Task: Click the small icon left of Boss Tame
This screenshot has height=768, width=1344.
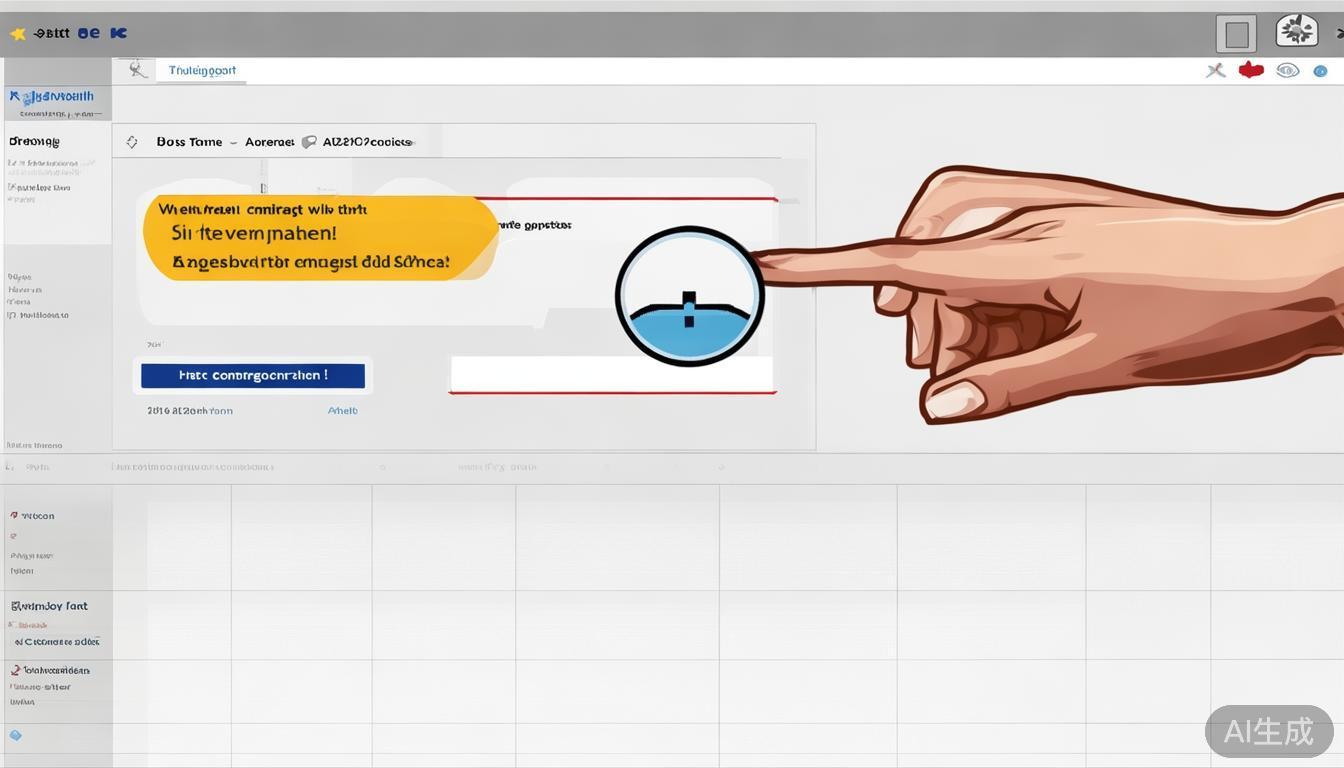Action: click(x=132, y=142)
